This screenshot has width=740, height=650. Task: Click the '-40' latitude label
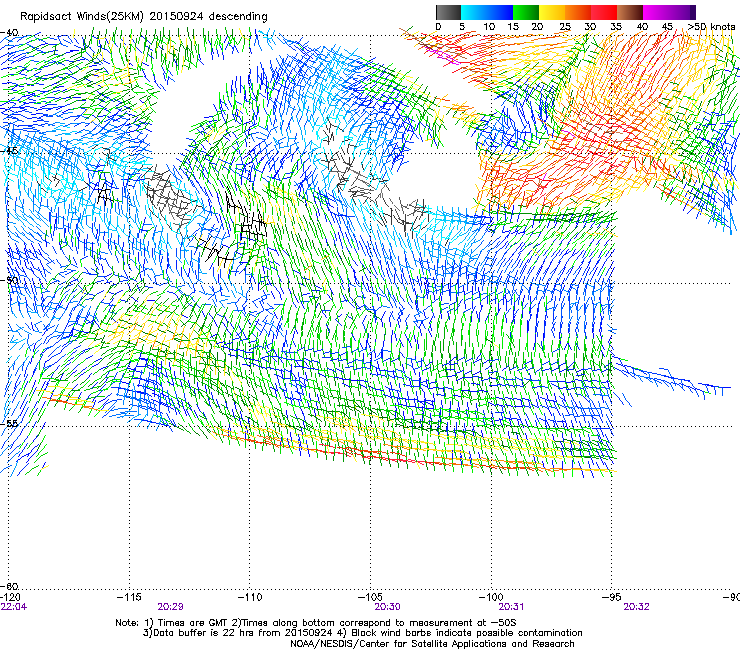click(x=9, y=33)
